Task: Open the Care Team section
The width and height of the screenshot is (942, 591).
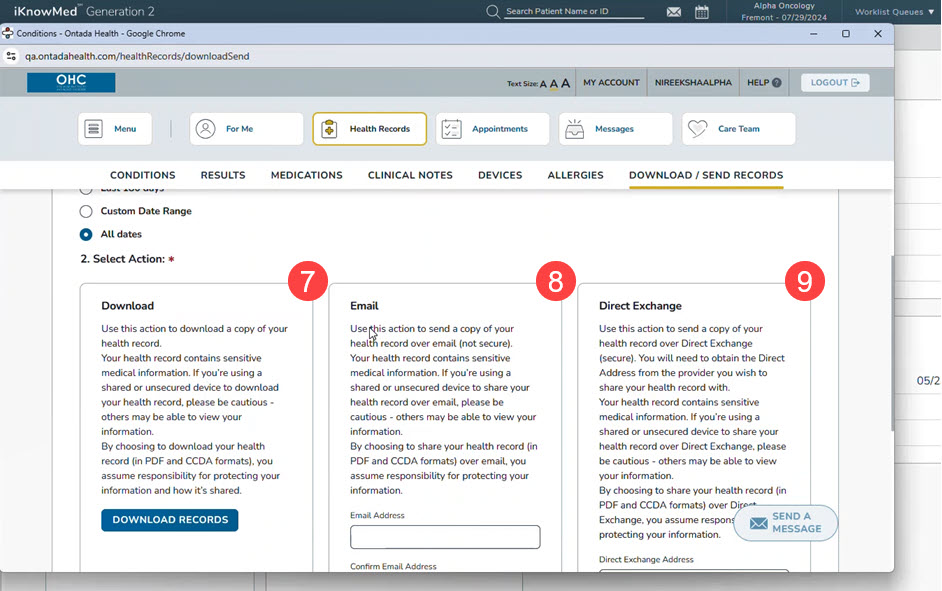Action: click(x=738, y=129)
